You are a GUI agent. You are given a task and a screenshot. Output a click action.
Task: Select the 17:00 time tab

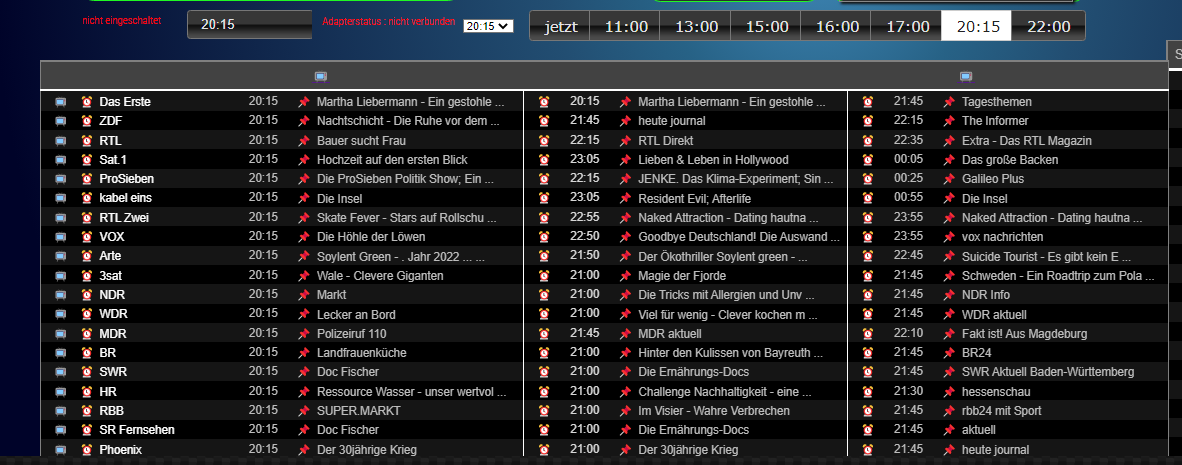(907, 26)
